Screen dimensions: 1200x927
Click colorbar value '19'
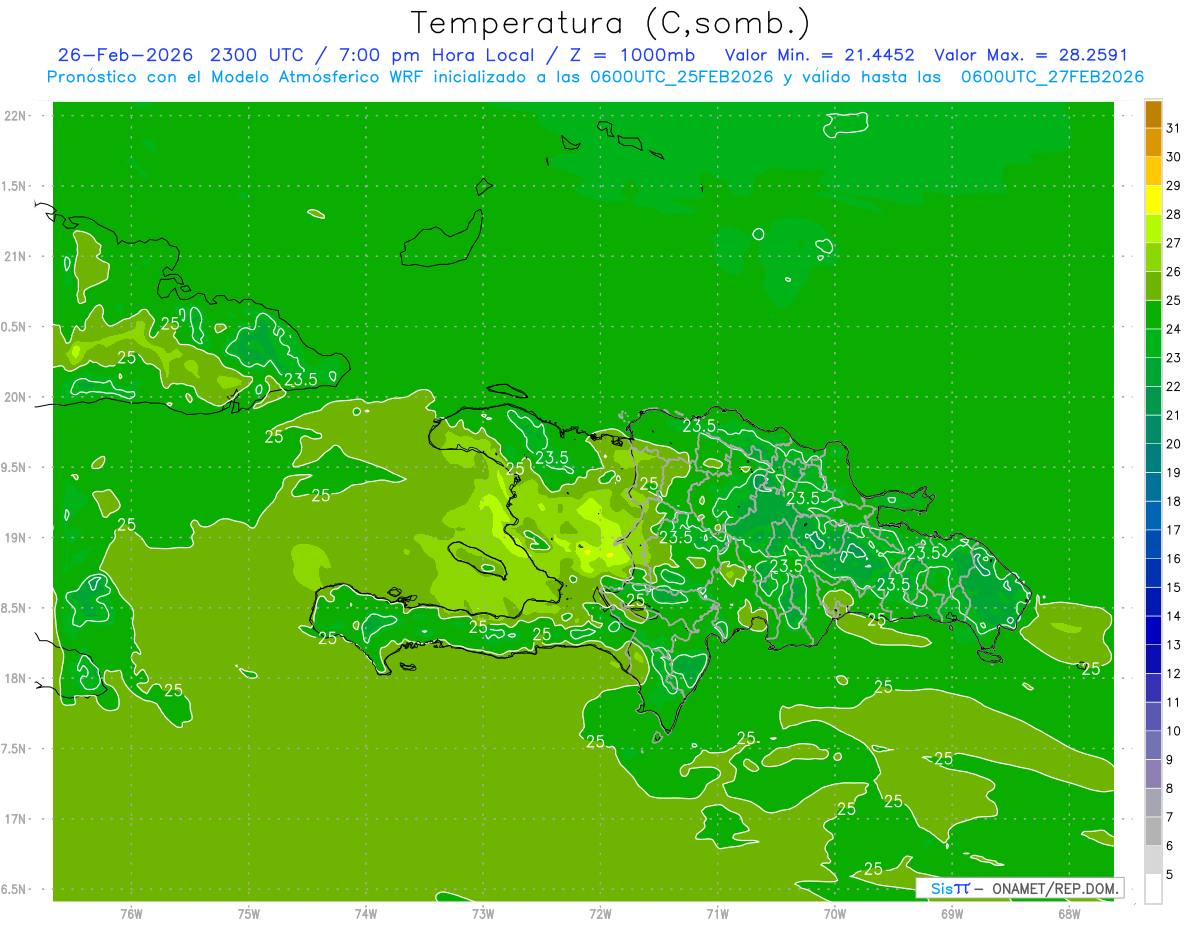1173,473
